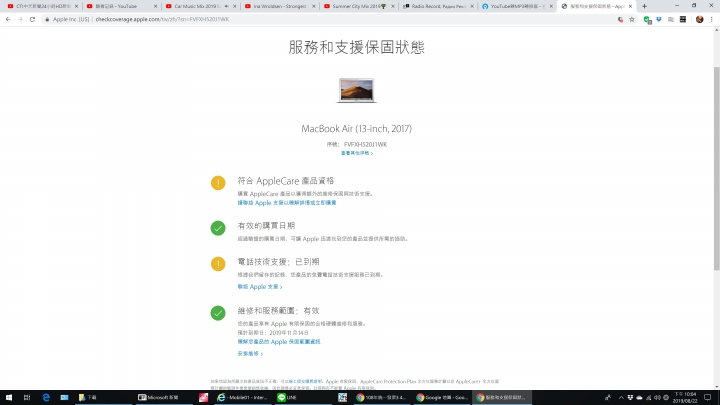Viewport: 720px width, 405px height.
Task: Click the green check icon beside repair coverage
Action: (x=218, y=313)
